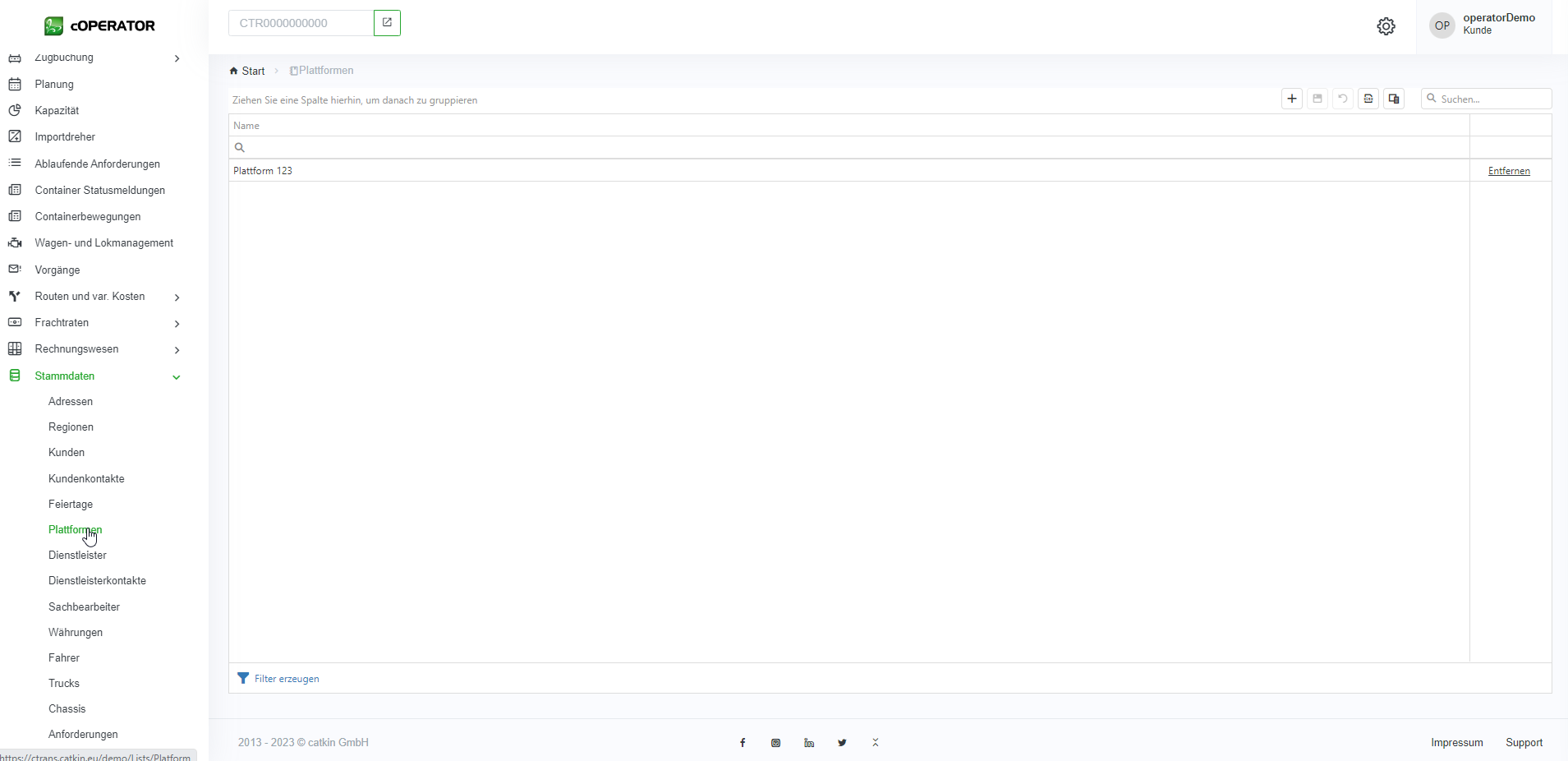Image resolution: width=1568 pixels, height=761 pixels.
Task: Expand Routen und var. Kosten submenu
Action: point(177,297)
